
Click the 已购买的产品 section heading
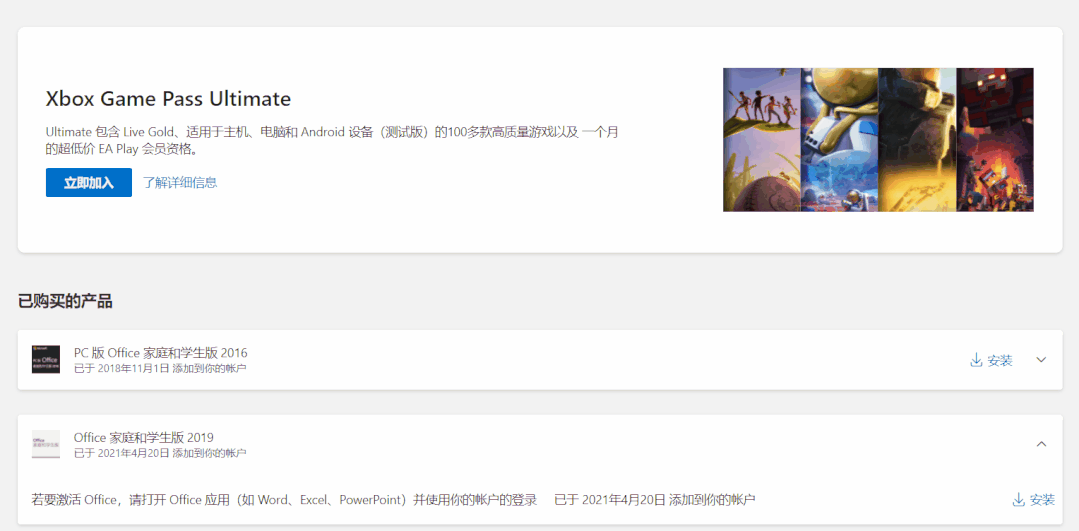pyautogui.click(x=65, y=301)
